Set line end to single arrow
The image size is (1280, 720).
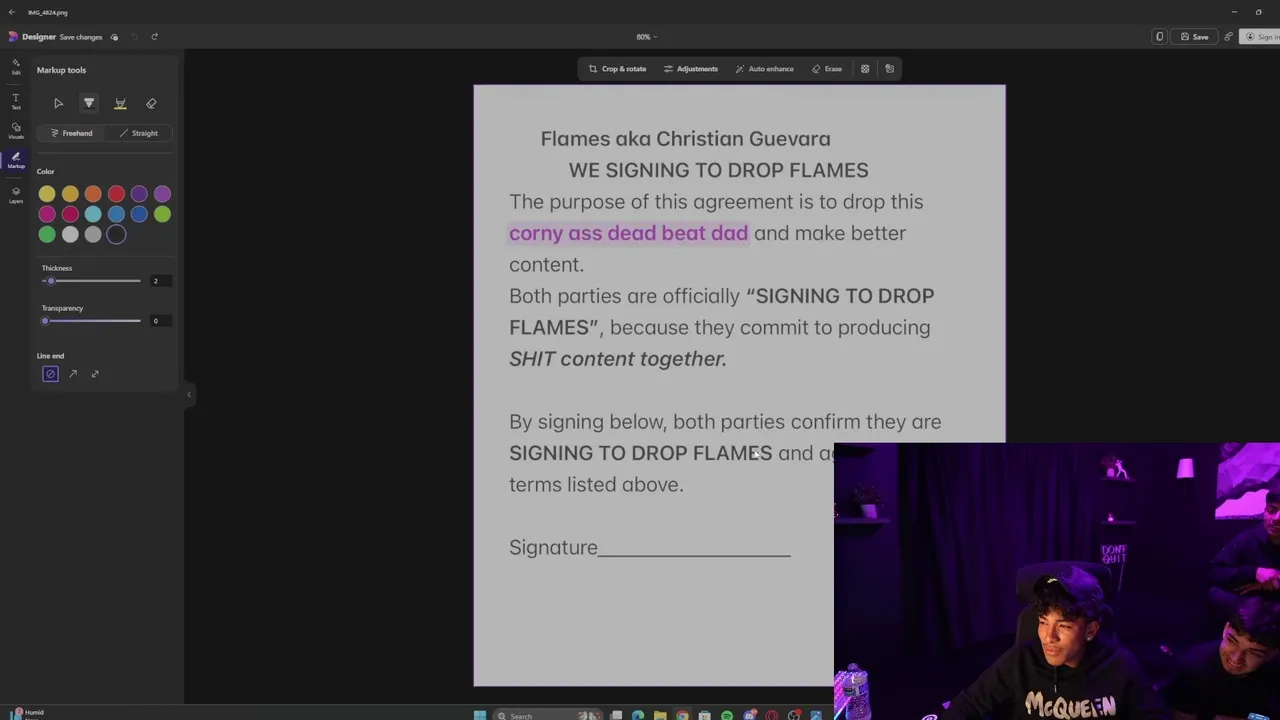[x=73, y=374]
